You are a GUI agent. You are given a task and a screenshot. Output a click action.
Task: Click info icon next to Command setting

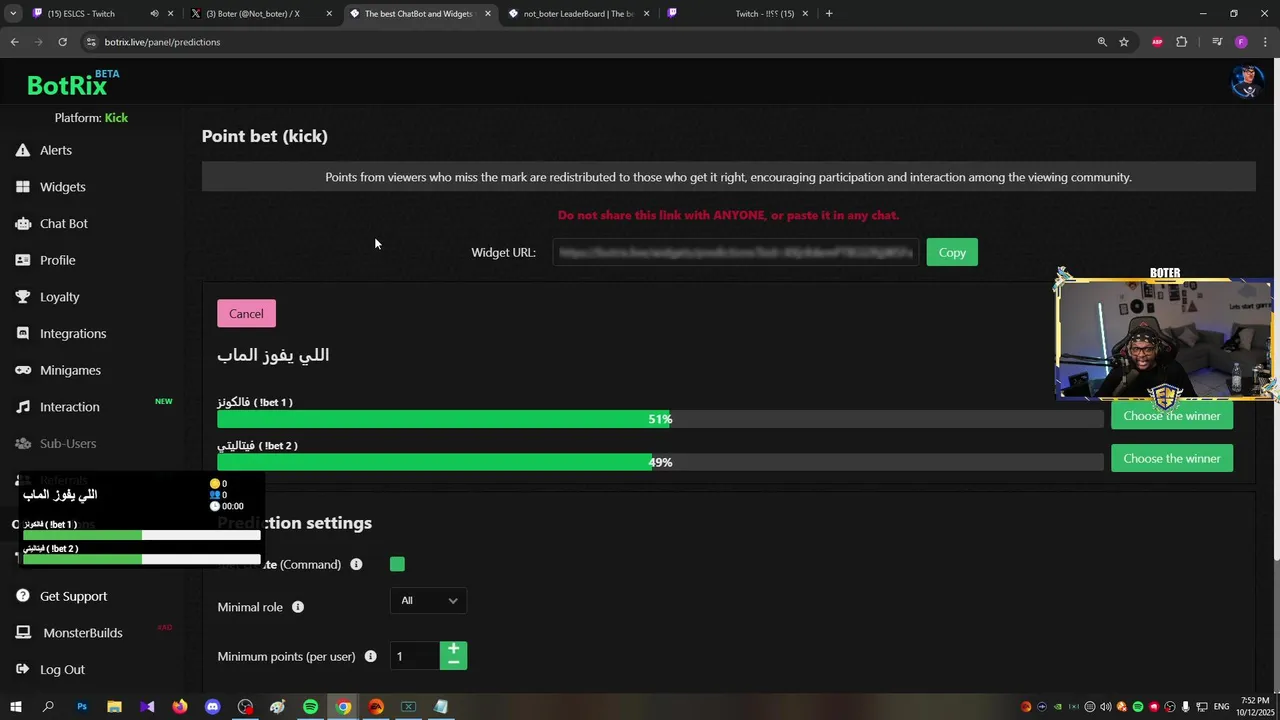point(356,565)
